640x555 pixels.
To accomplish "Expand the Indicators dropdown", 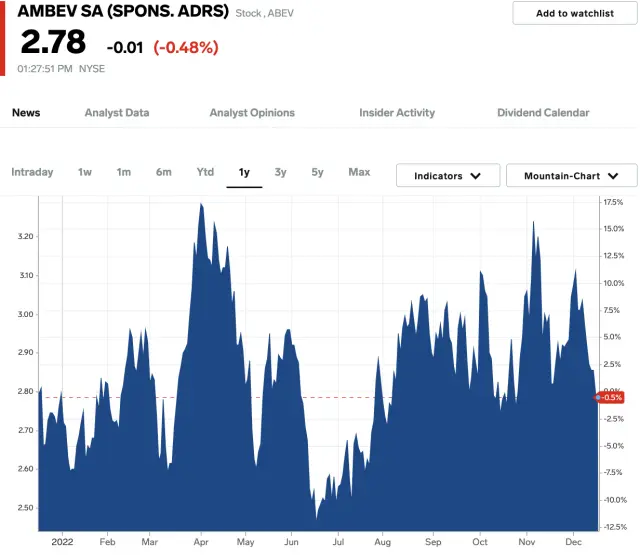I will point(447,176).
